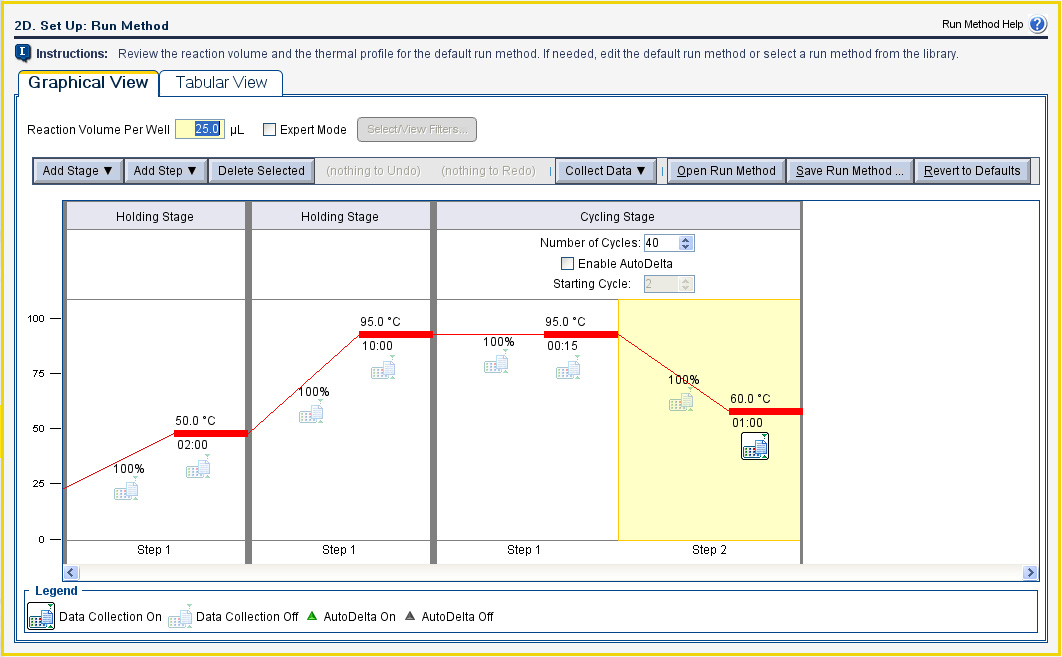This screenshot has height=657, width=1062.
Task: Enable the Expert Mode checkbox
Action: click(x=269, y=130)
